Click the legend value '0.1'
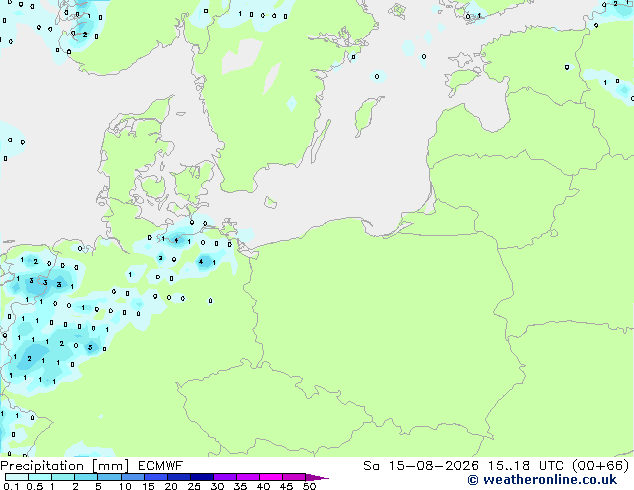Viewport: 634px width, 490px height. pyautogui.click(x=11, y=486)
